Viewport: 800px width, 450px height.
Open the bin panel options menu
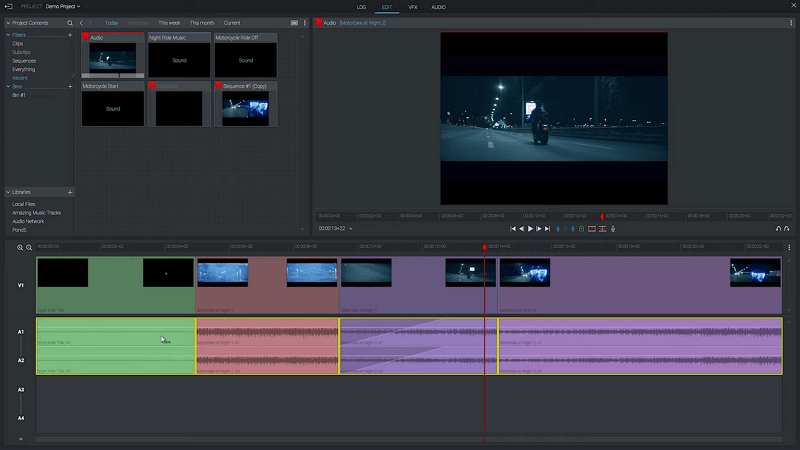click(x=305, y=23)
